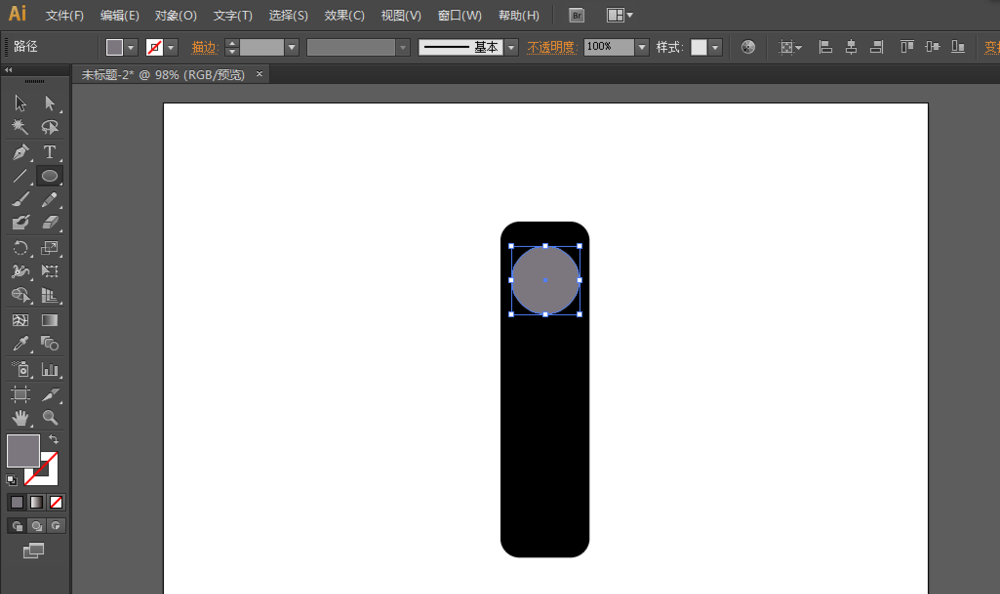Open the opacity percentage dropdown
Viewport: 1000px width, 594px height.
pos(642,47)
